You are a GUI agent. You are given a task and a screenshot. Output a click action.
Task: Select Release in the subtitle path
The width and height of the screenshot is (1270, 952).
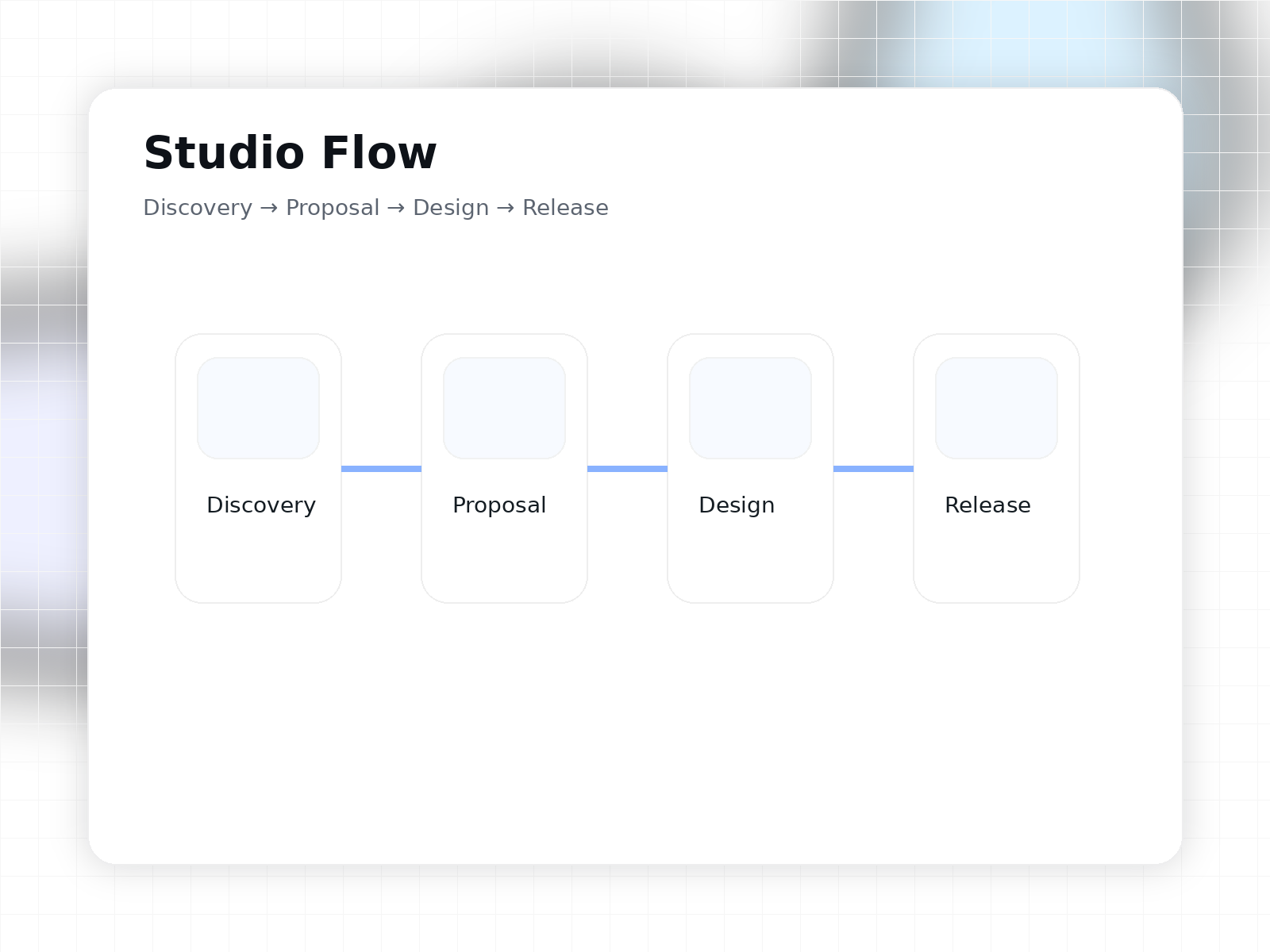565,208
